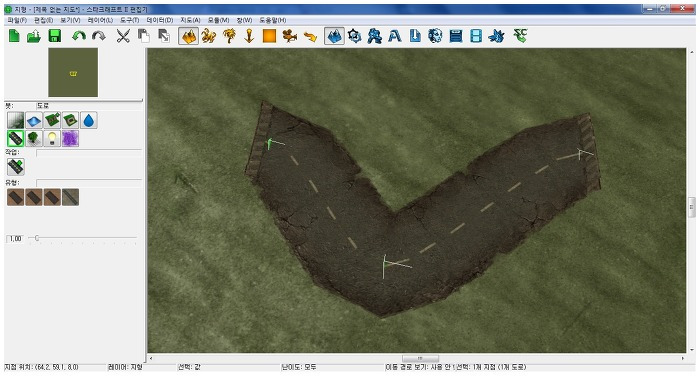700x376 pixels.
Task: Click the horizontal viewport scrollbar thumb
Action: tap(420, 359)
